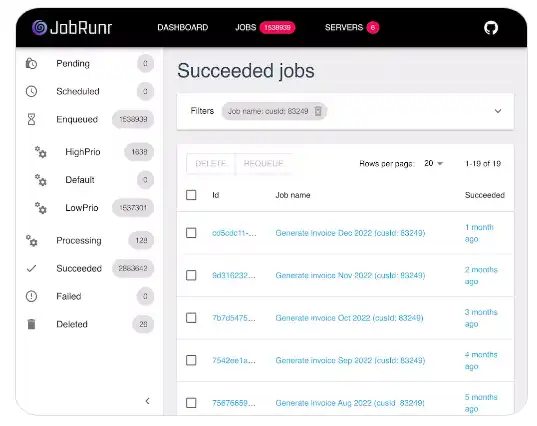Select Pending in the sidebar
The height and width of the screenshot is (426, 537).
89,63
